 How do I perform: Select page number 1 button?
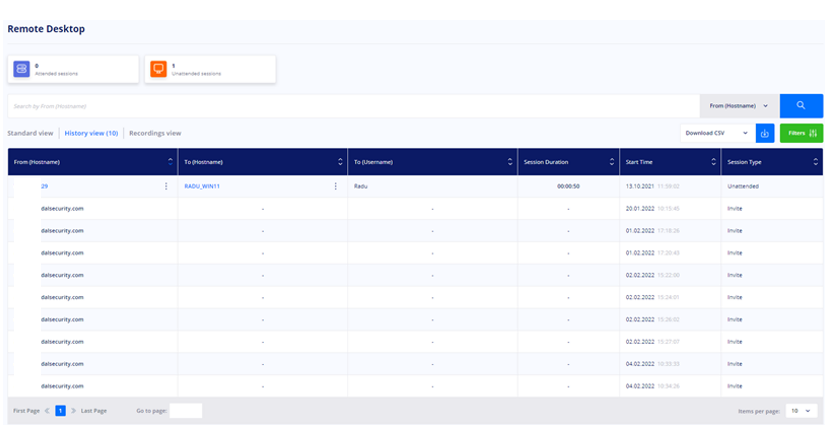[x=61, y=411]
